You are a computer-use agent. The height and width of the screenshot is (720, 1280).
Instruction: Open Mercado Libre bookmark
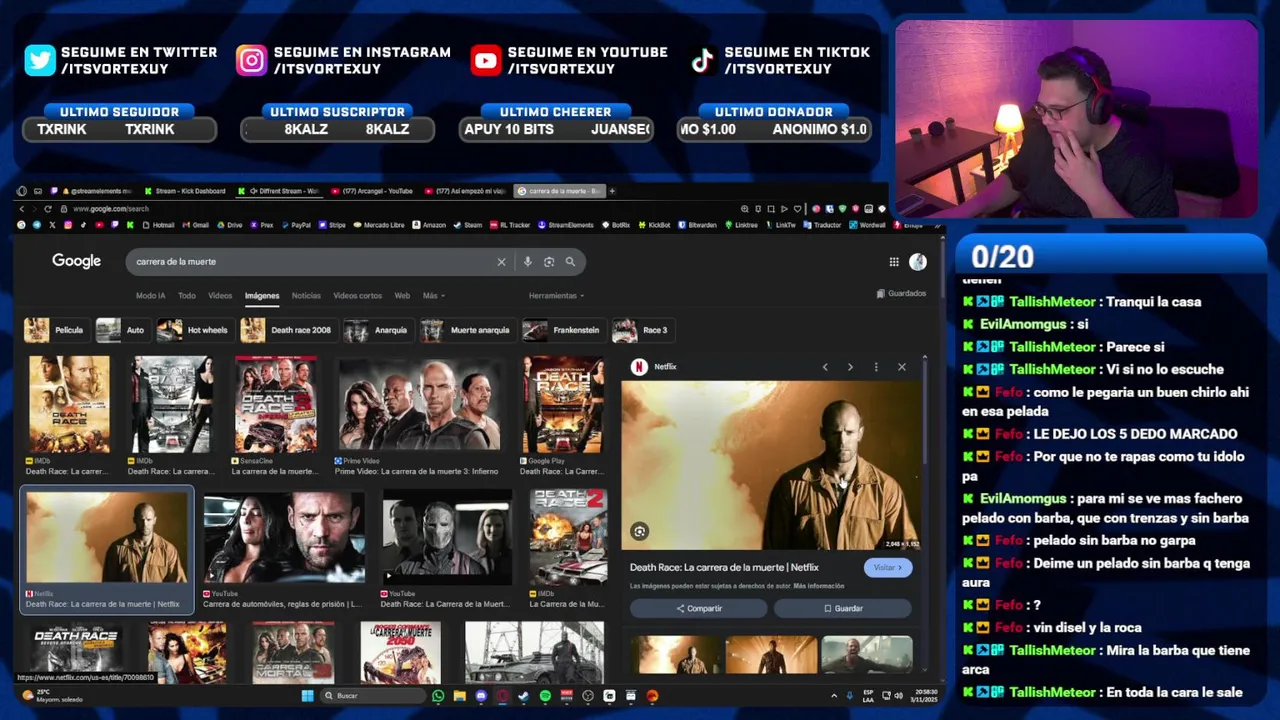coord(378,225)
